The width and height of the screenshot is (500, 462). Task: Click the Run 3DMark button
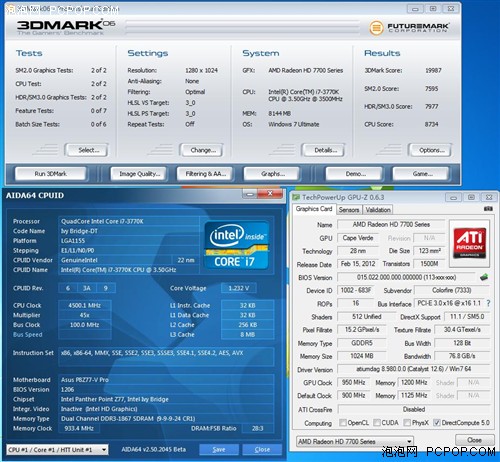51,174
